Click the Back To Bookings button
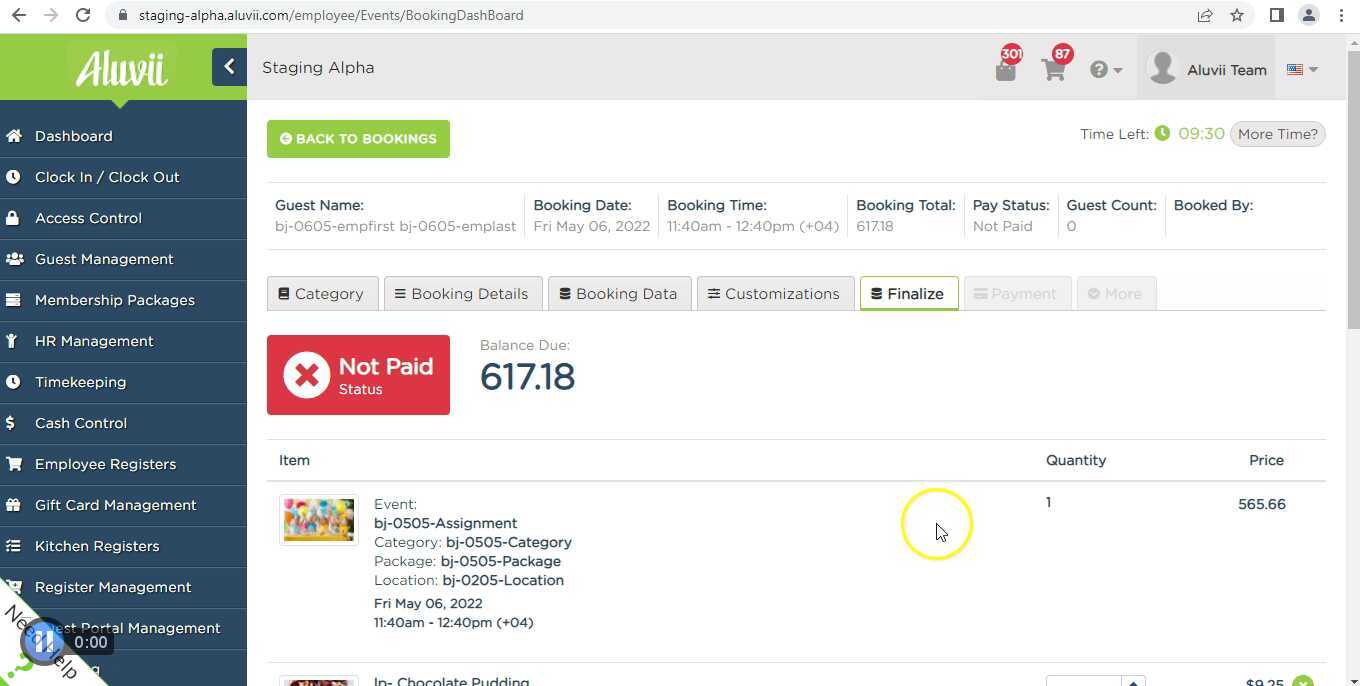 coord(358,138)
